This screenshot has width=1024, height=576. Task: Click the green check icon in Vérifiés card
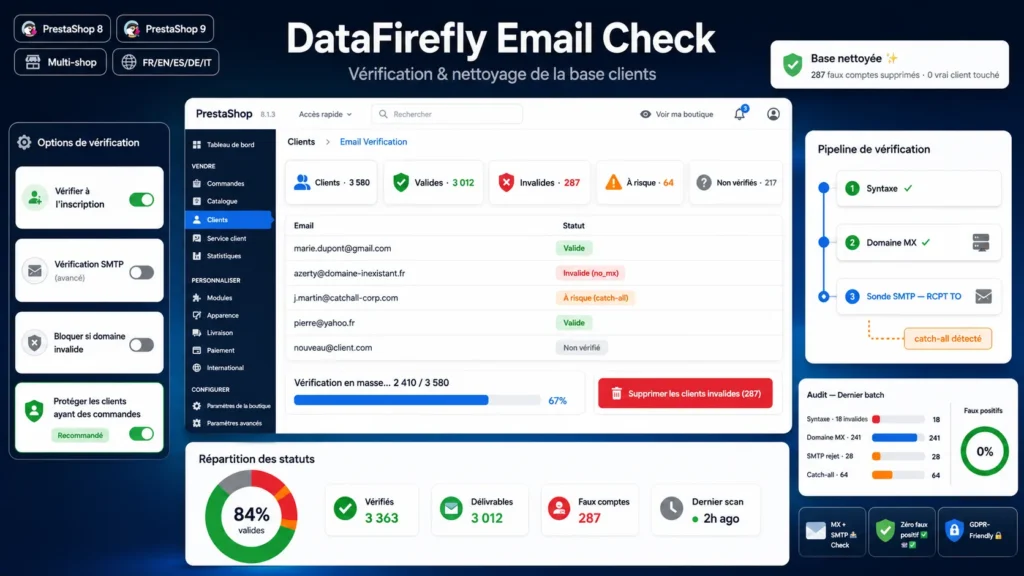click(x=345, y=509)
